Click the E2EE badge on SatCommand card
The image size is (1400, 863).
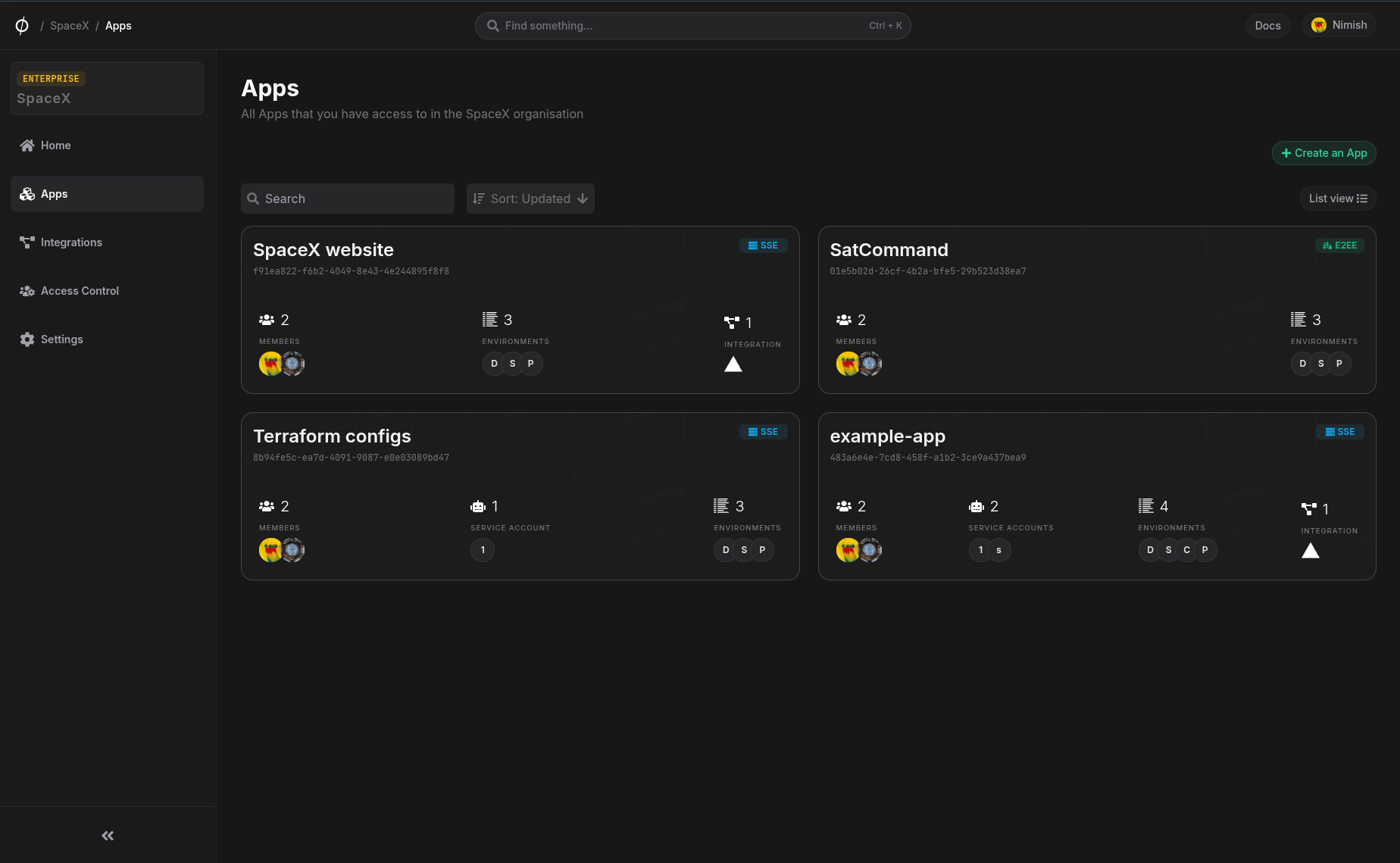click(x=1339, y=245)
